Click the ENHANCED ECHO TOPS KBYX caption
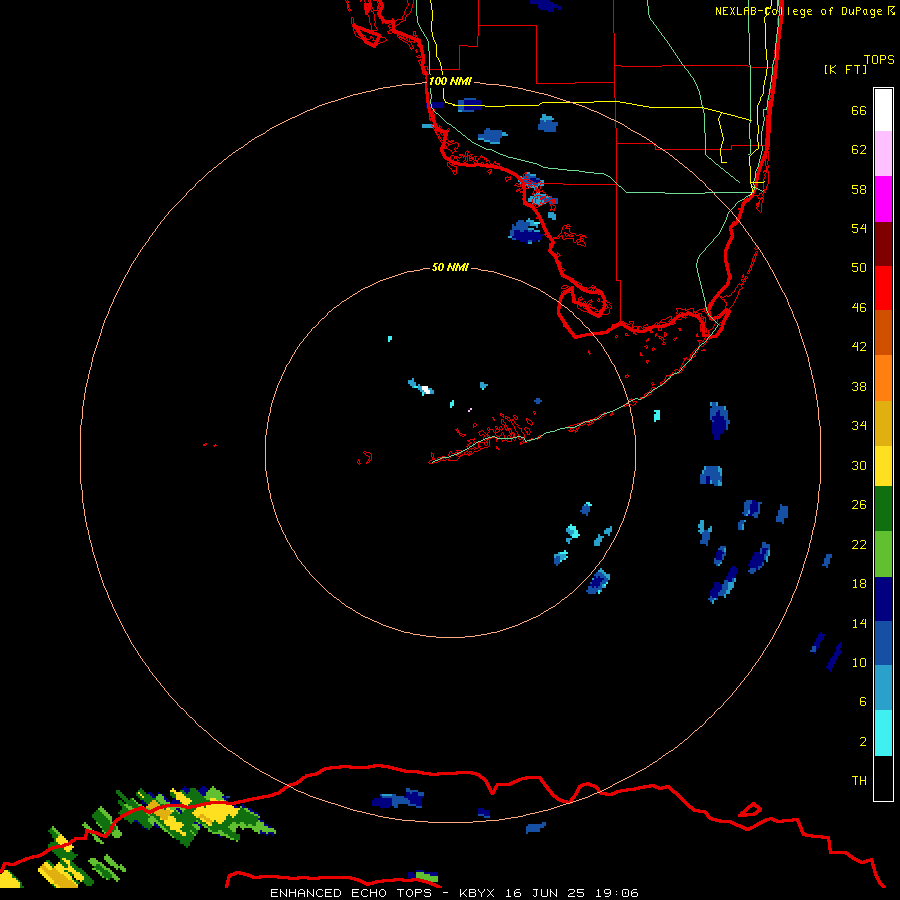Image resolution: width=900 pixels, height=900 pixels. [x=454, y=893]
